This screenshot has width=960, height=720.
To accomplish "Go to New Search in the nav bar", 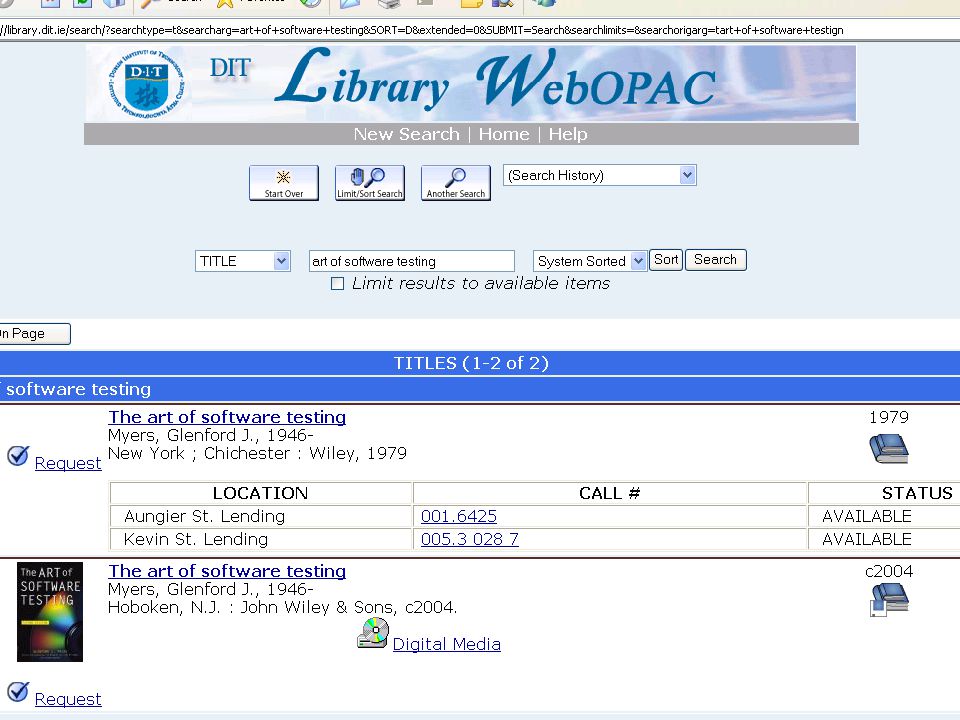I will coord(407,134).
